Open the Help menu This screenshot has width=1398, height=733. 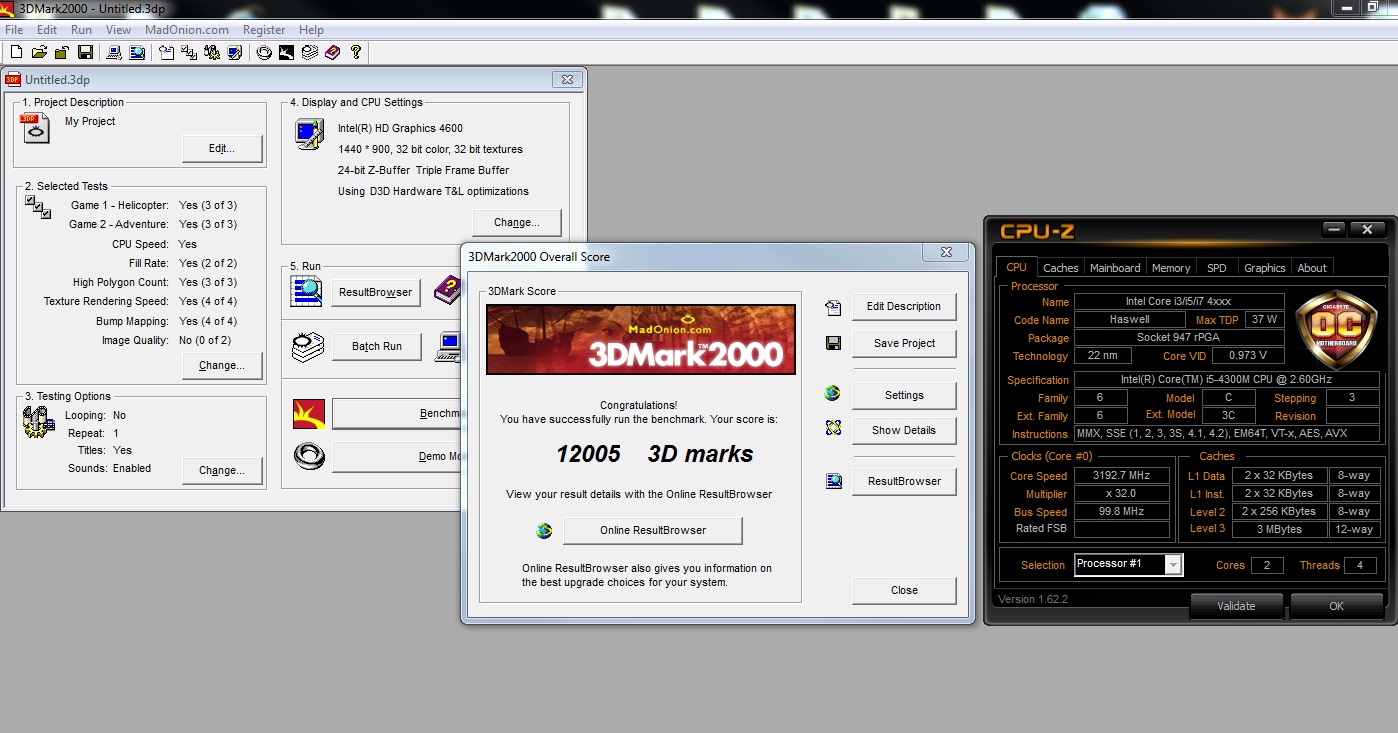tap(311, 30)
